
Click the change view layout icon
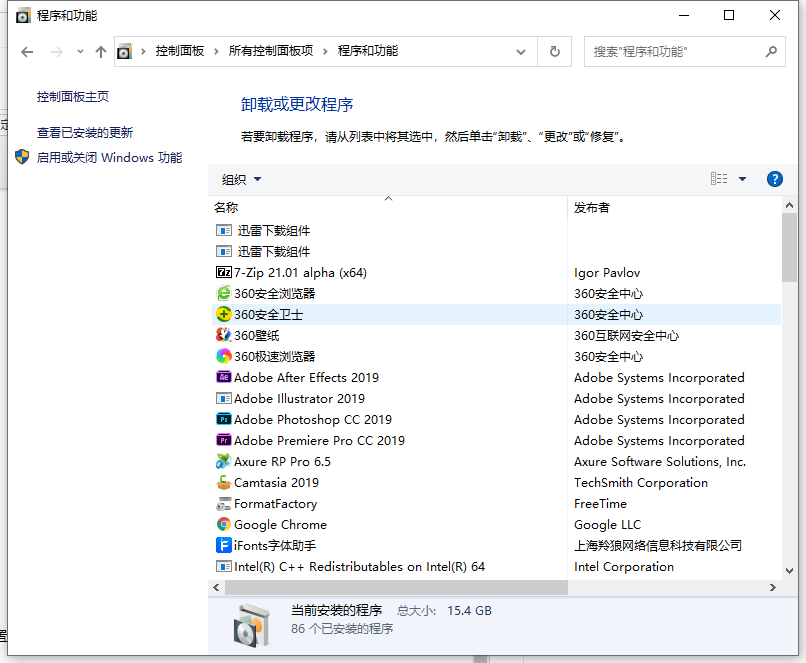click(719, 179)
